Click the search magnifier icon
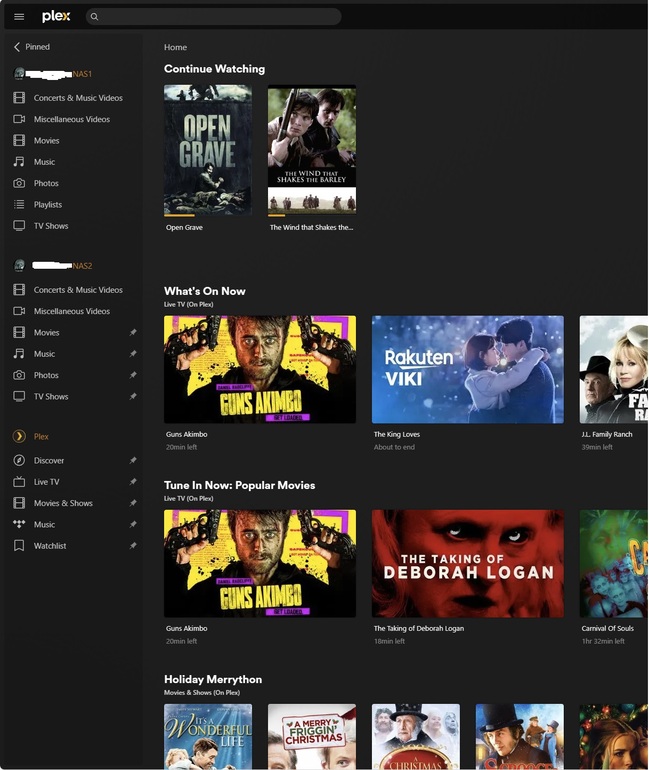The height and width of the screenshot is (770, 649). 94,17
